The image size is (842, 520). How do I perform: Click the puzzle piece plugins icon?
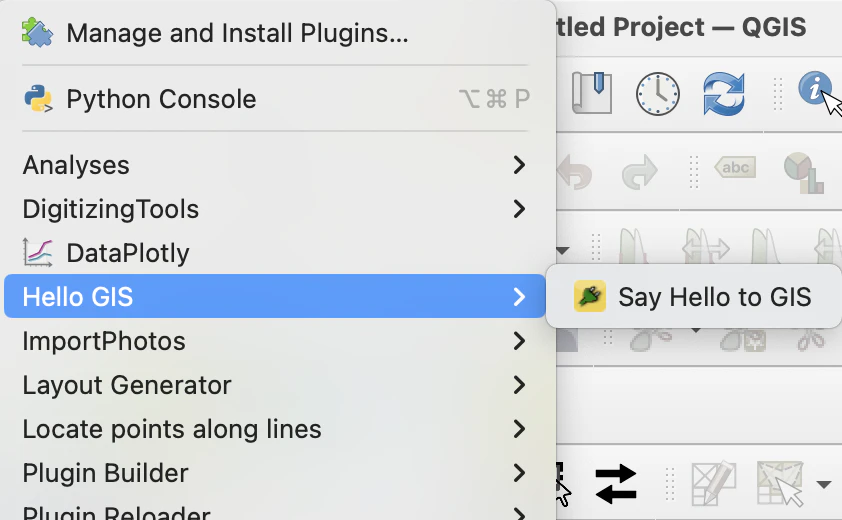click(x=37, y=33)
